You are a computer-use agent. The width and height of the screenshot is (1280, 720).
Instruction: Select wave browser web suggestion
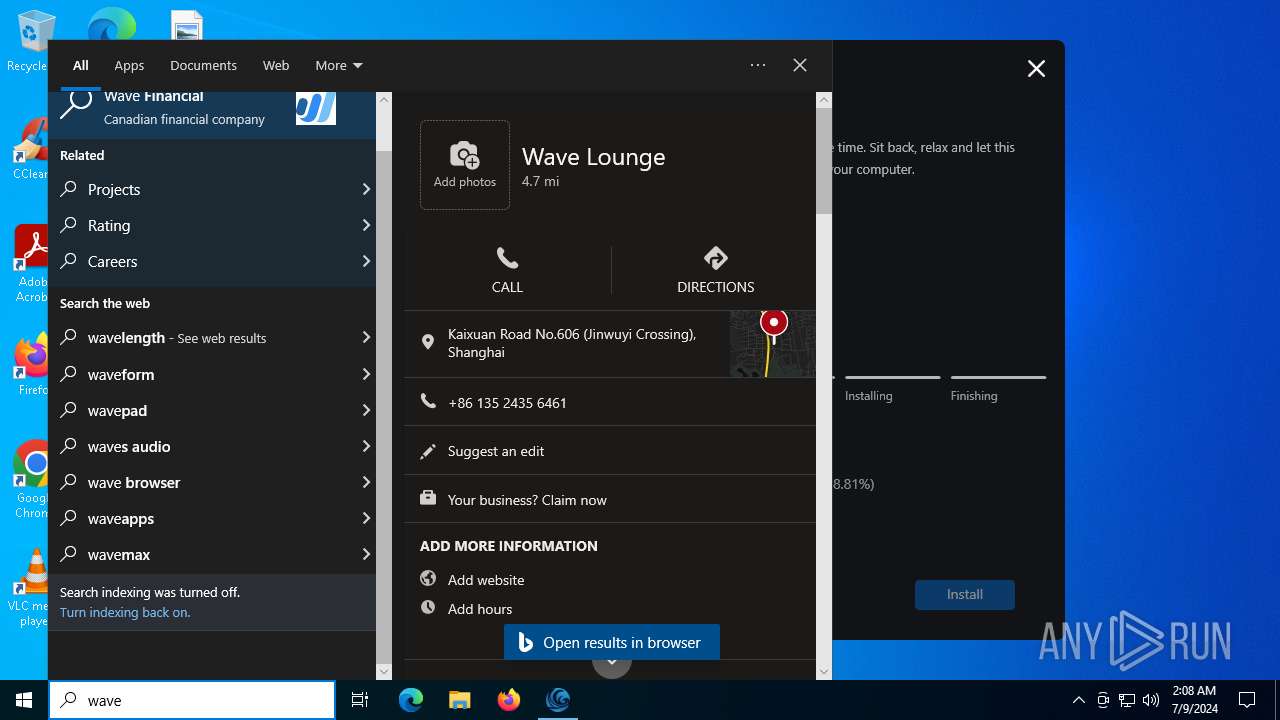point(212,482)
